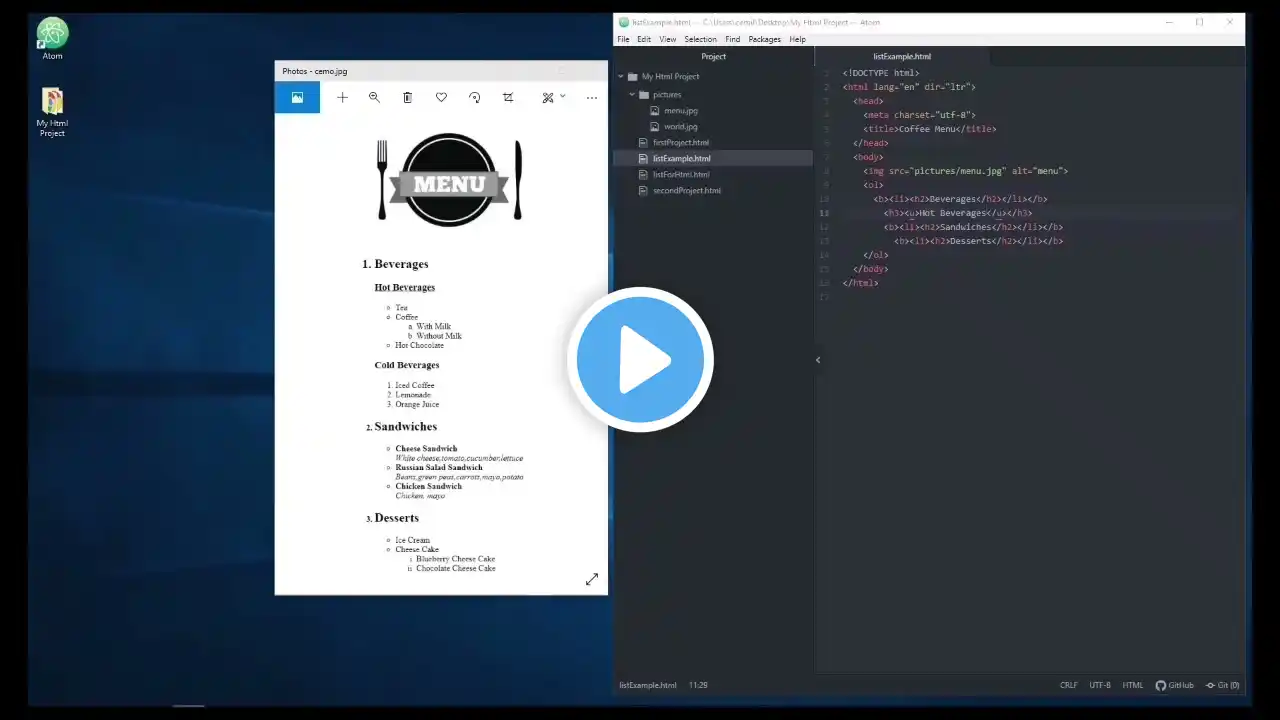Change the UTF-8 encoding in status bar

click(x=1100, y=685)
